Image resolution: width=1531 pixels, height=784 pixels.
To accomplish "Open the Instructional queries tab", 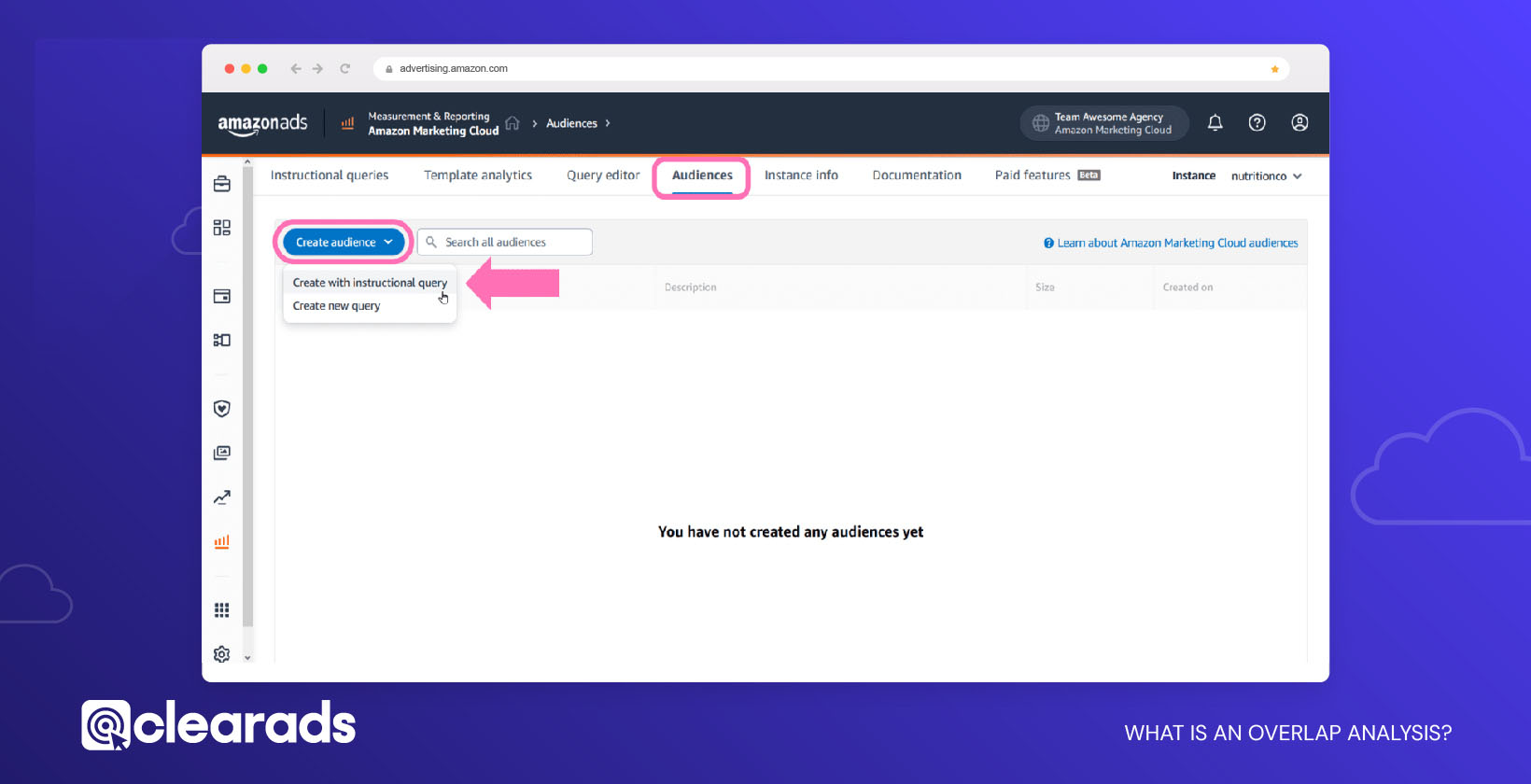I will click(x=330, y=175).
